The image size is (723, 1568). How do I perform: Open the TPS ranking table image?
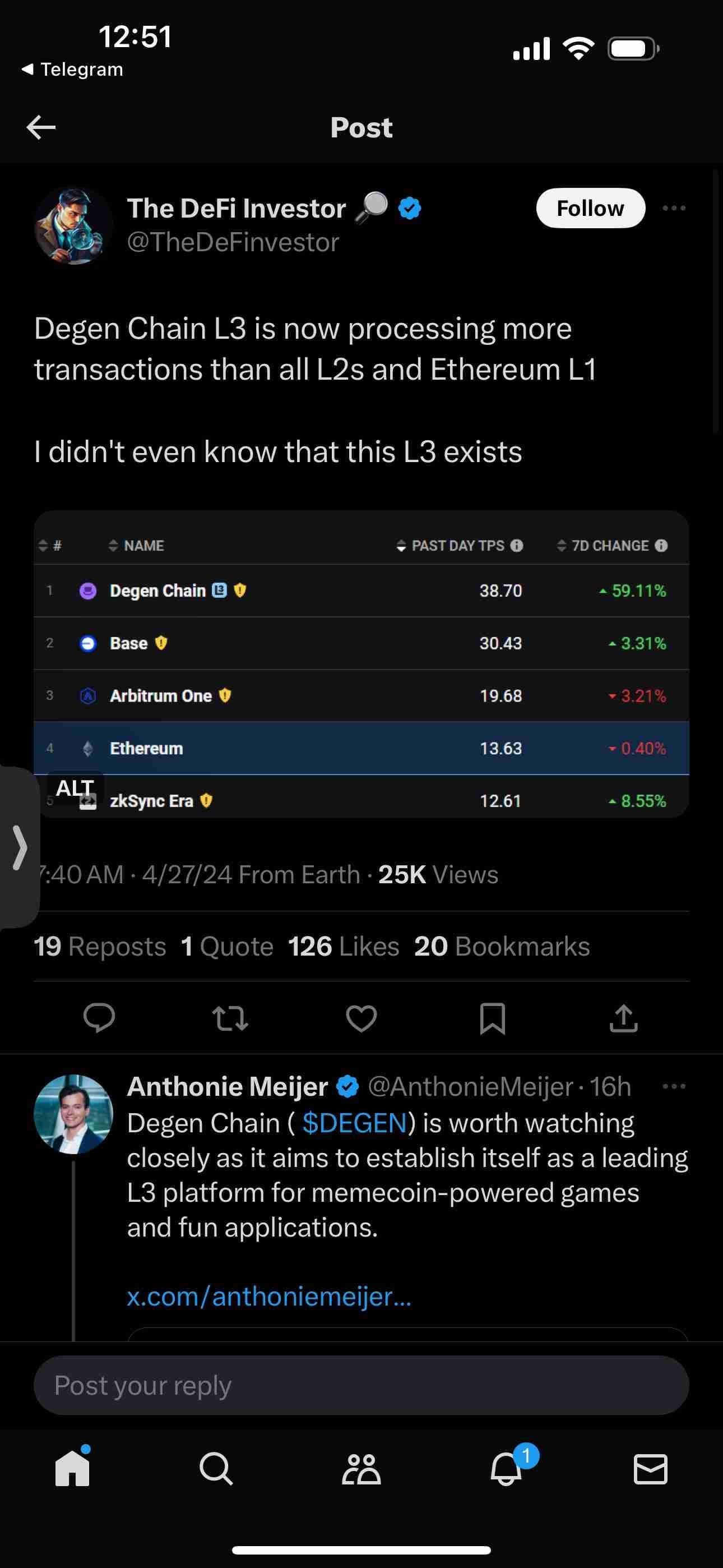[x=361, y=663]
